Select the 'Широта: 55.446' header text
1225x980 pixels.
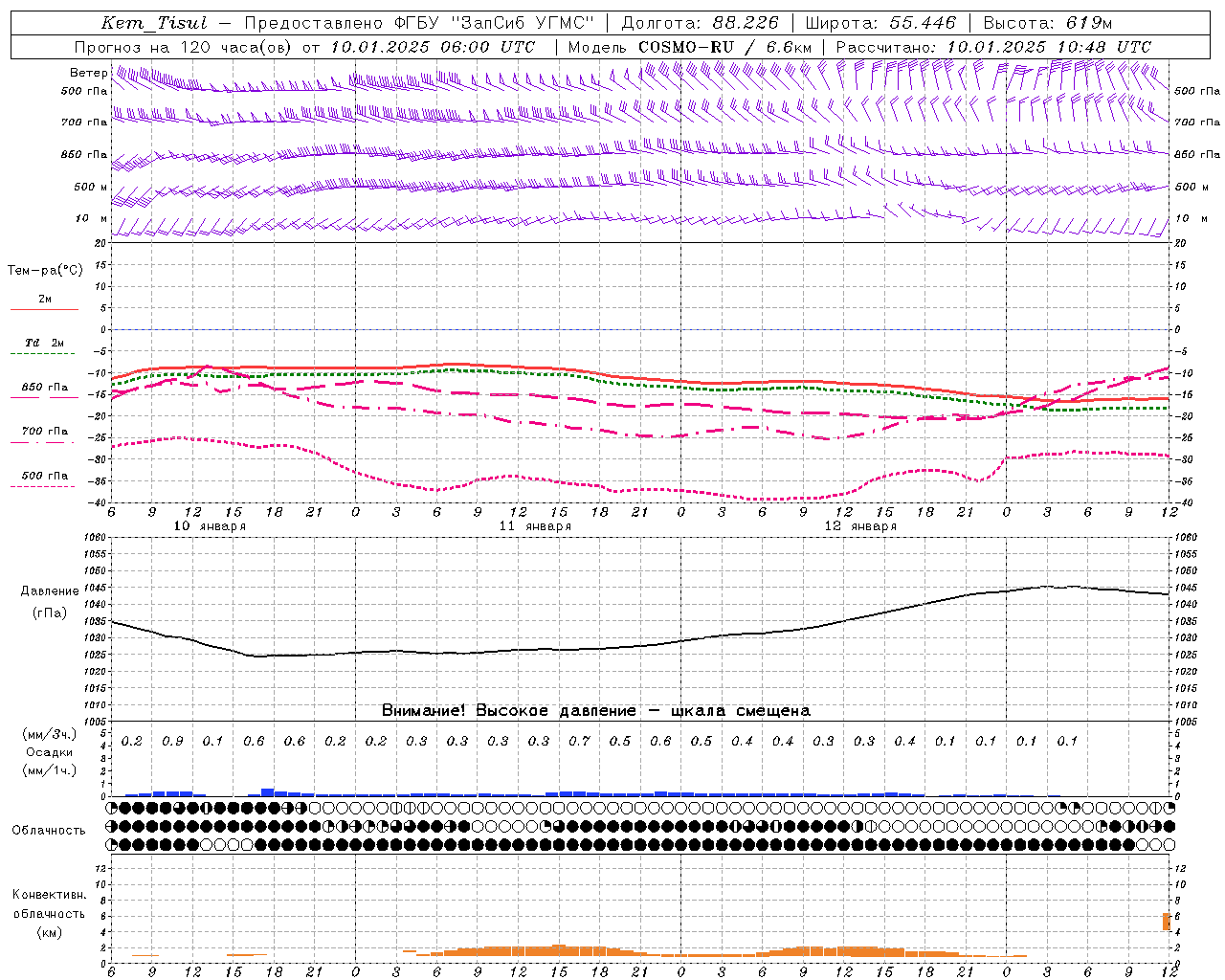click(881, 23)
